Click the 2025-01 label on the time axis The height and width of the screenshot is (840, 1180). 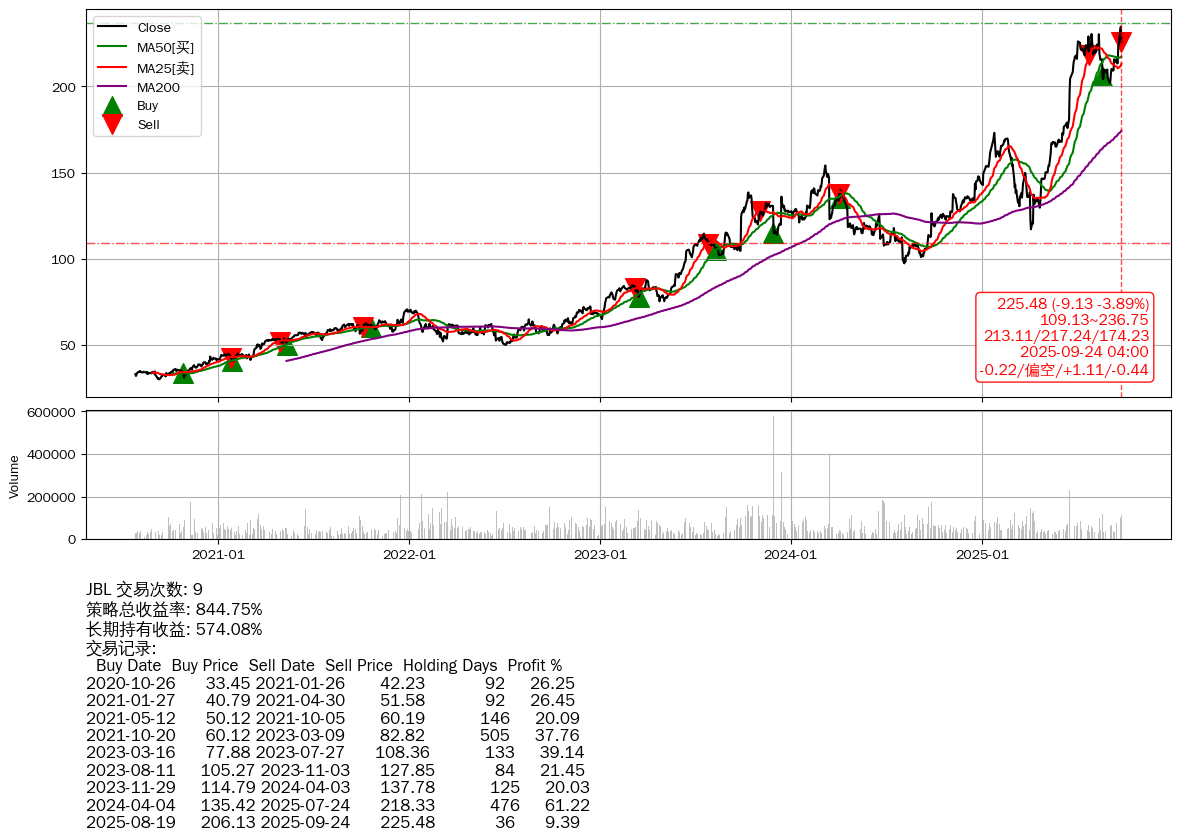[982, 554]
